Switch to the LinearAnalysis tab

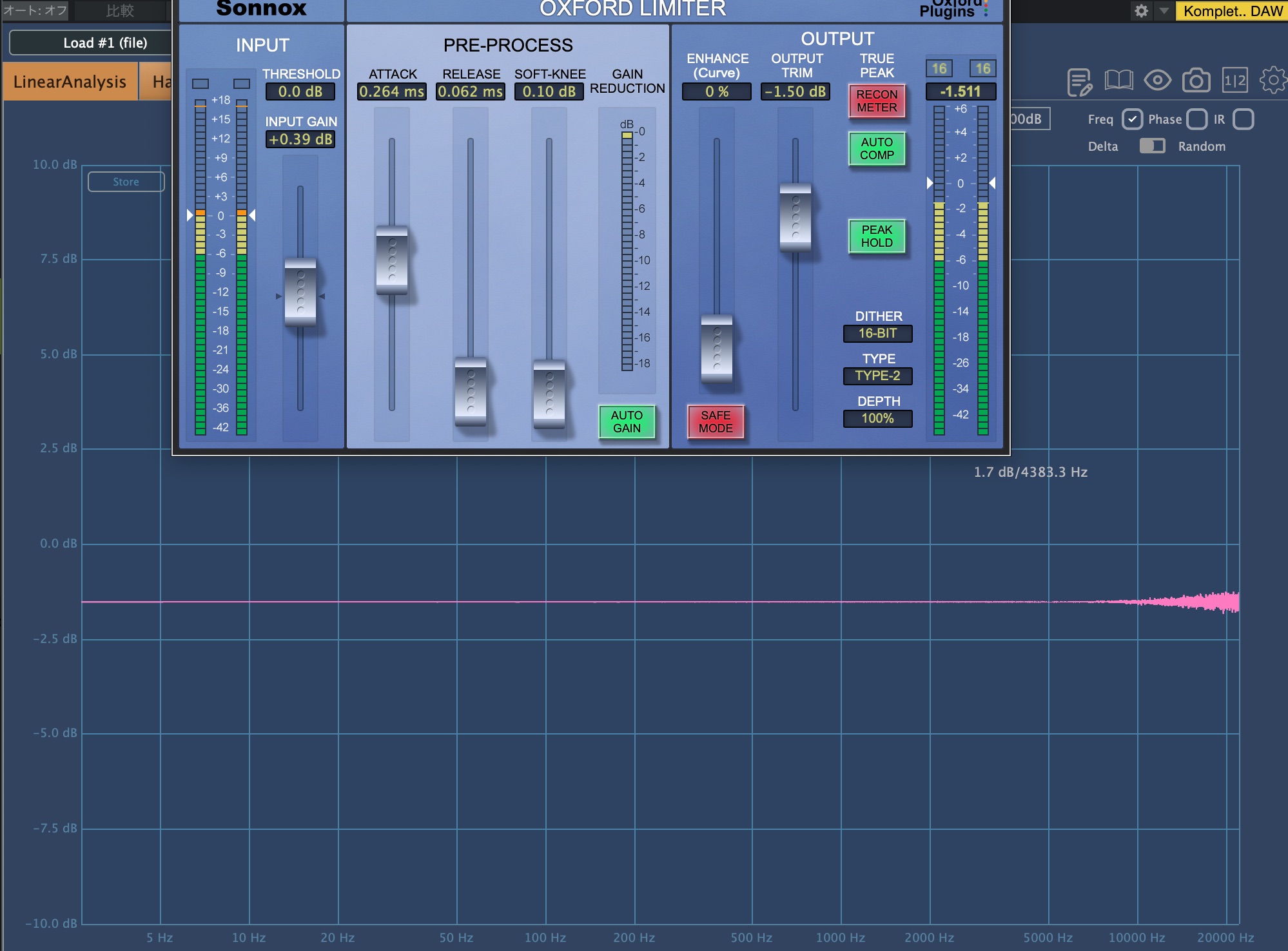70,82
